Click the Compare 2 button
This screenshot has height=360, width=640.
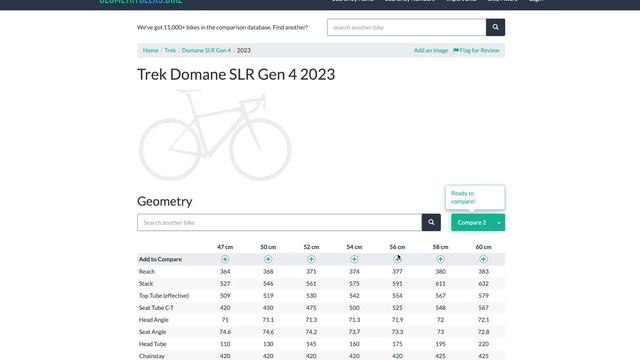pos(472,222)
